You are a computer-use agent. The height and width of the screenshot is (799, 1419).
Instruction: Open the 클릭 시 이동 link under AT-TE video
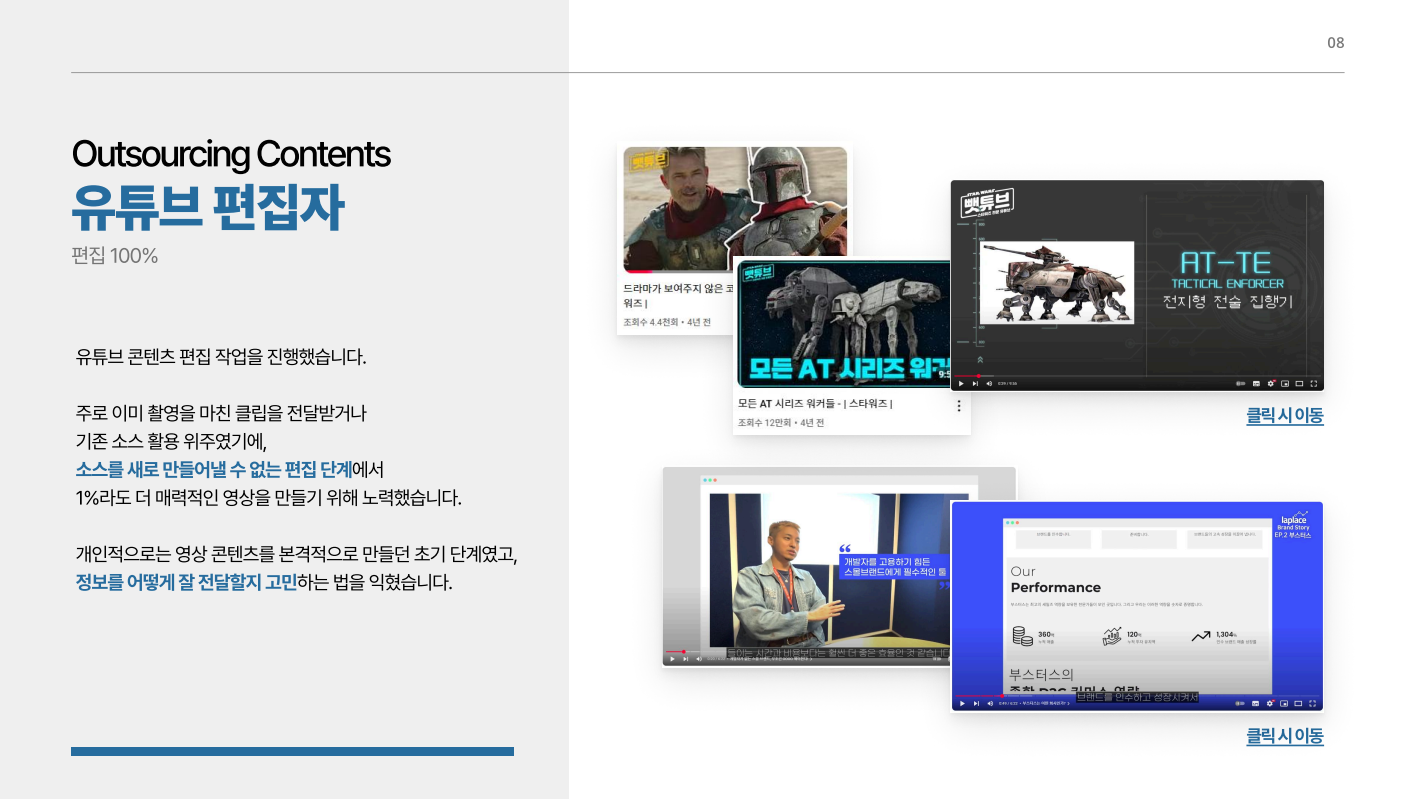(x=1285, y=416)
